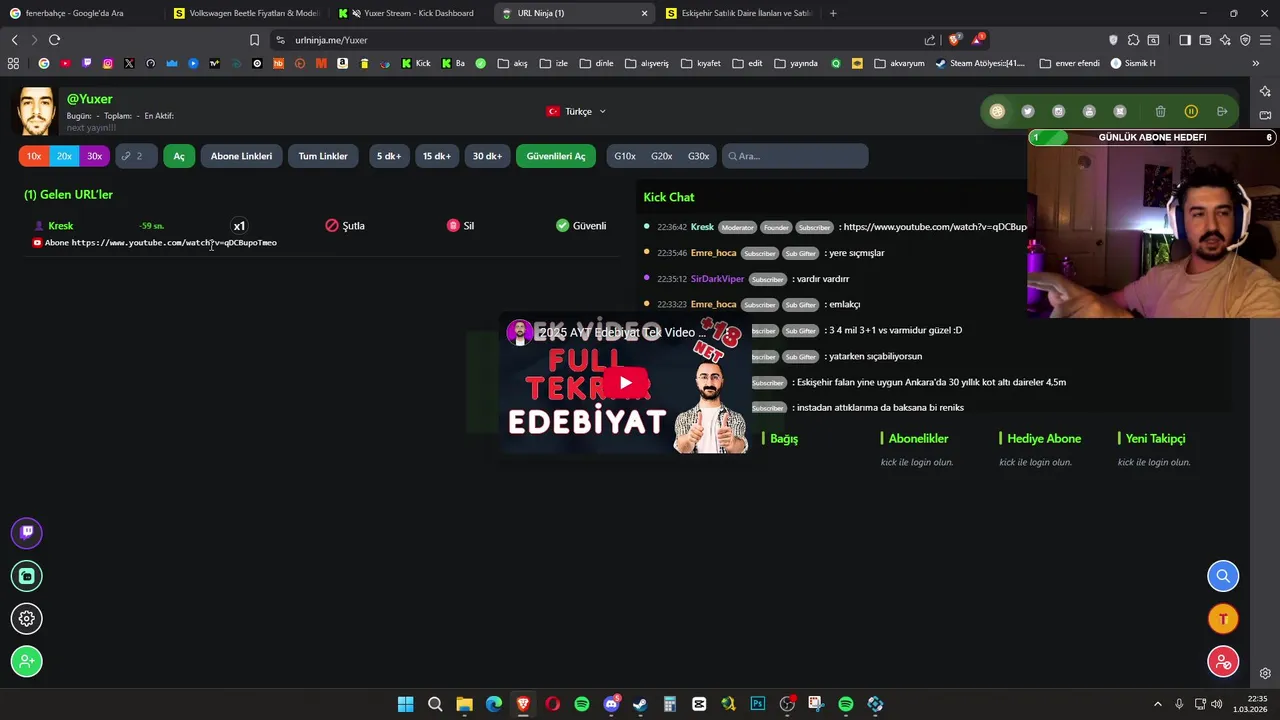Screen dimensions: 1280x720
Task: Play the Edebiyat YouTube video preview
Action: (x=626, y=383)
